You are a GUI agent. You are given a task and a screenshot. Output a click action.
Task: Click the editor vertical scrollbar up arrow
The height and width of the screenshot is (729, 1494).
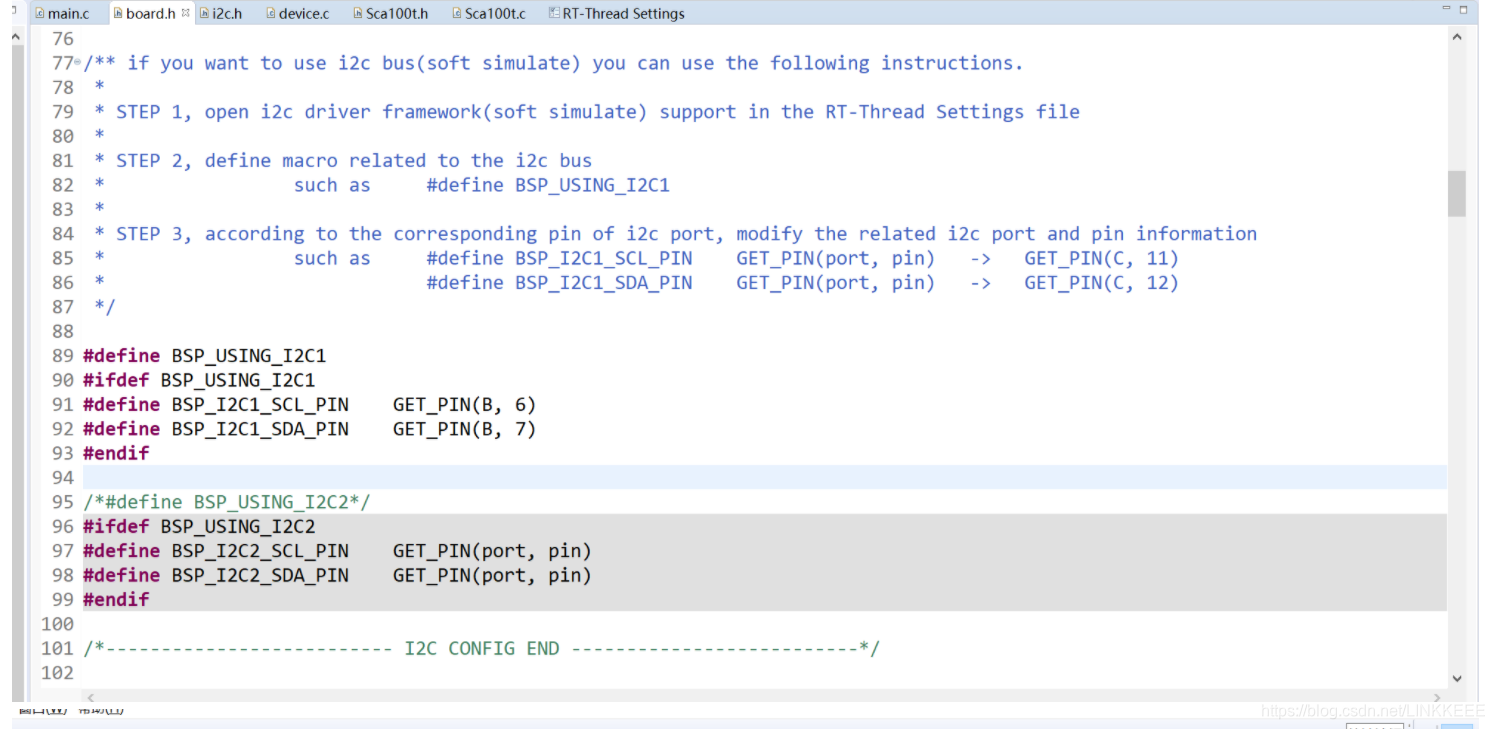tap(1457, 37)
